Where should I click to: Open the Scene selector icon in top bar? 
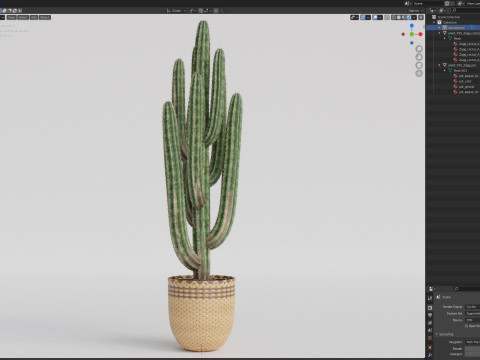(x=407, y=3)
